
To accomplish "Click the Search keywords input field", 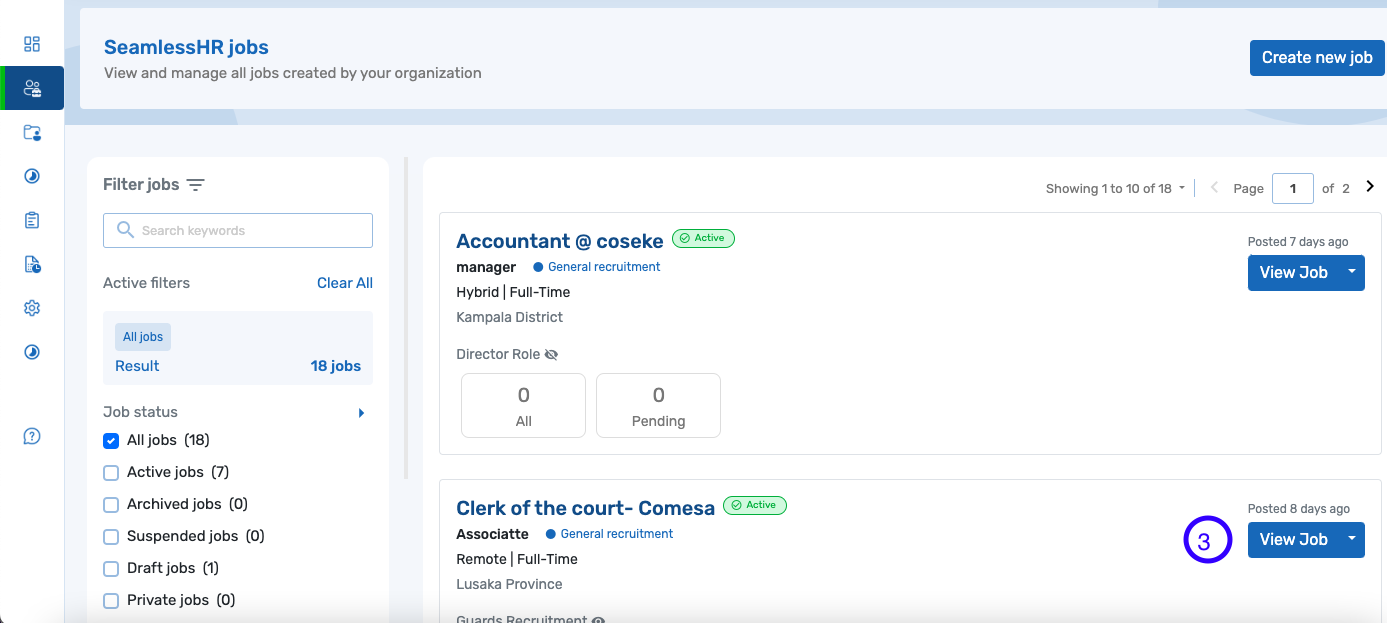I will pos(238,230).
